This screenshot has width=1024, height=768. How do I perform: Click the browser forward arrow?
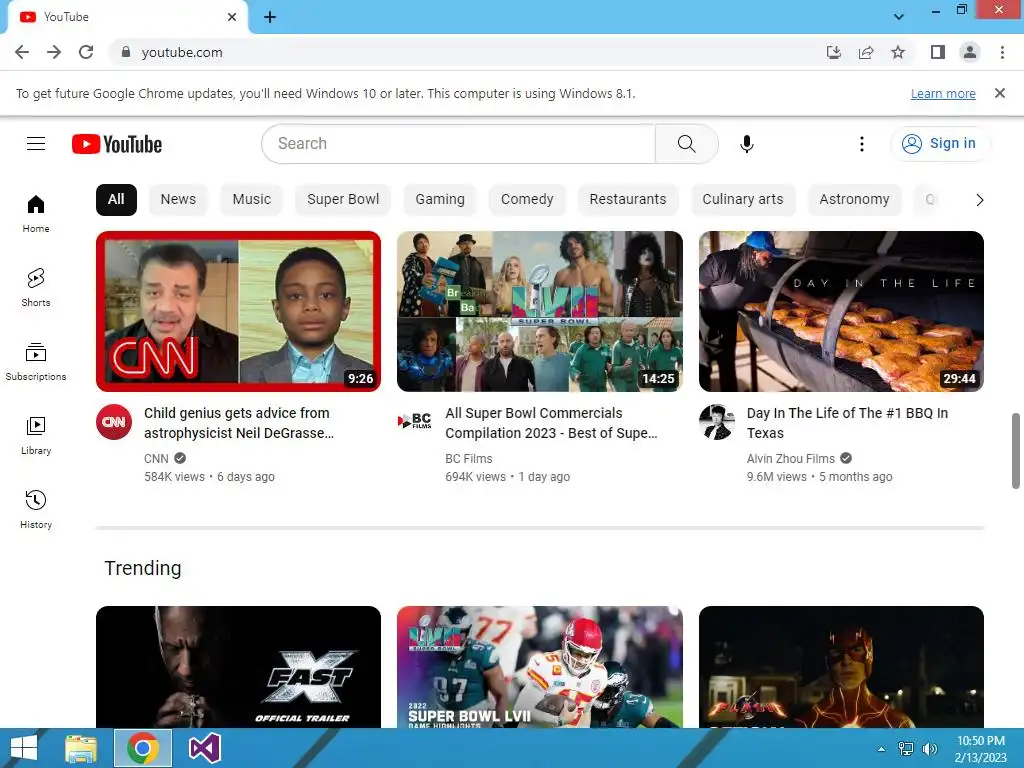[x=54, y=52]
